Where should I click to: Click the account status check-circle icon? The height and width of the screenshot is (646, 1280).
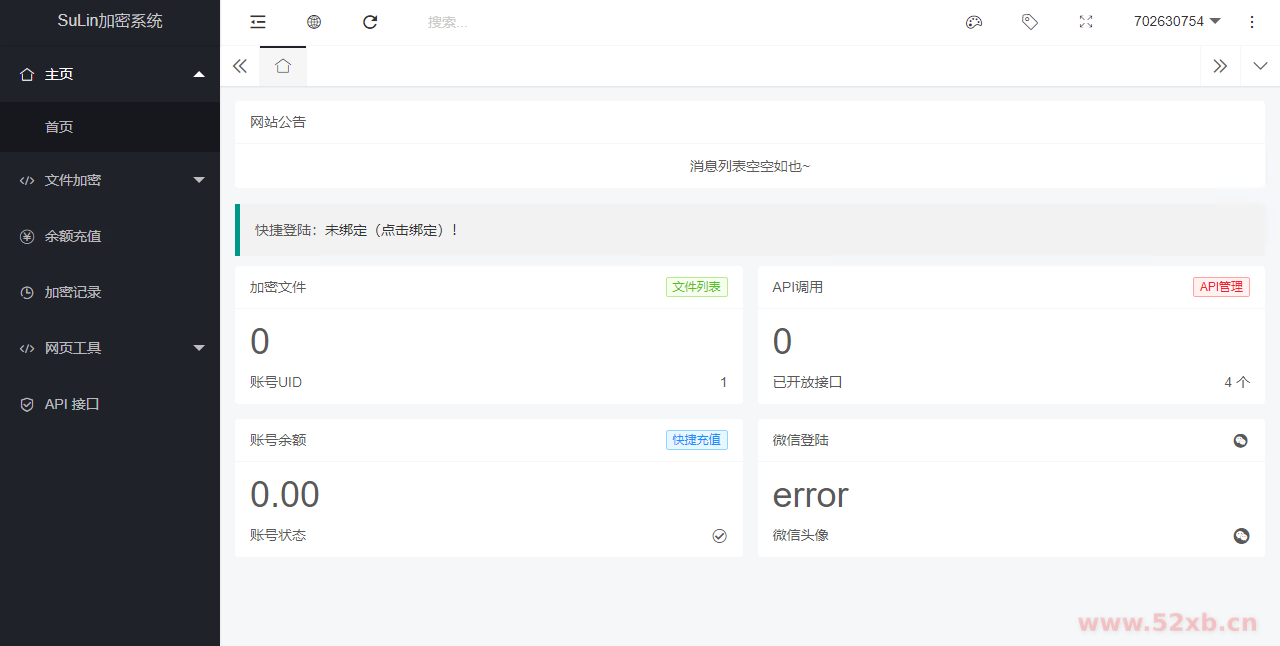click(719, 536)
